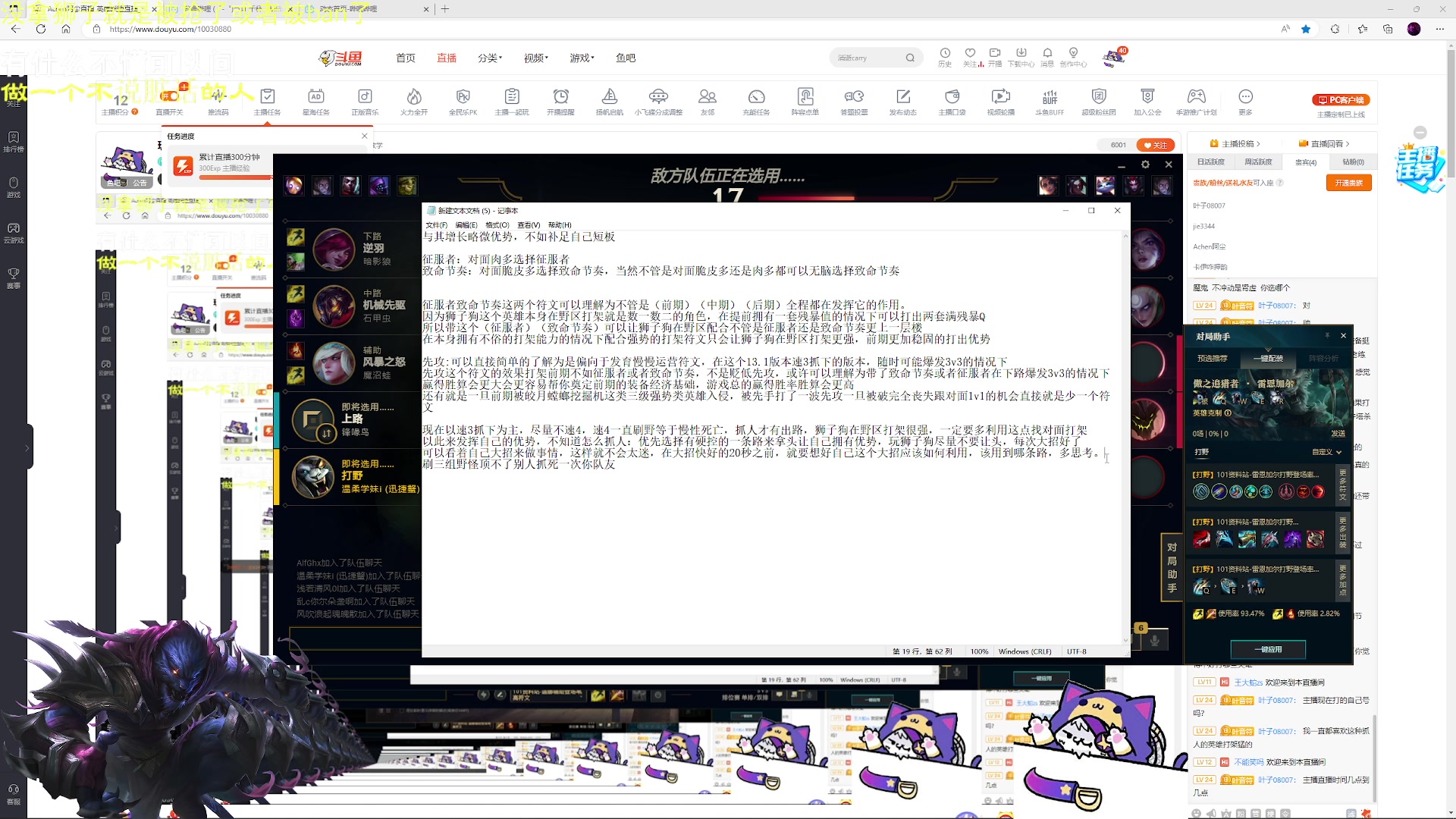
Task: Open the 视频轮播 video carousel icon
Action: [1001, 101]
